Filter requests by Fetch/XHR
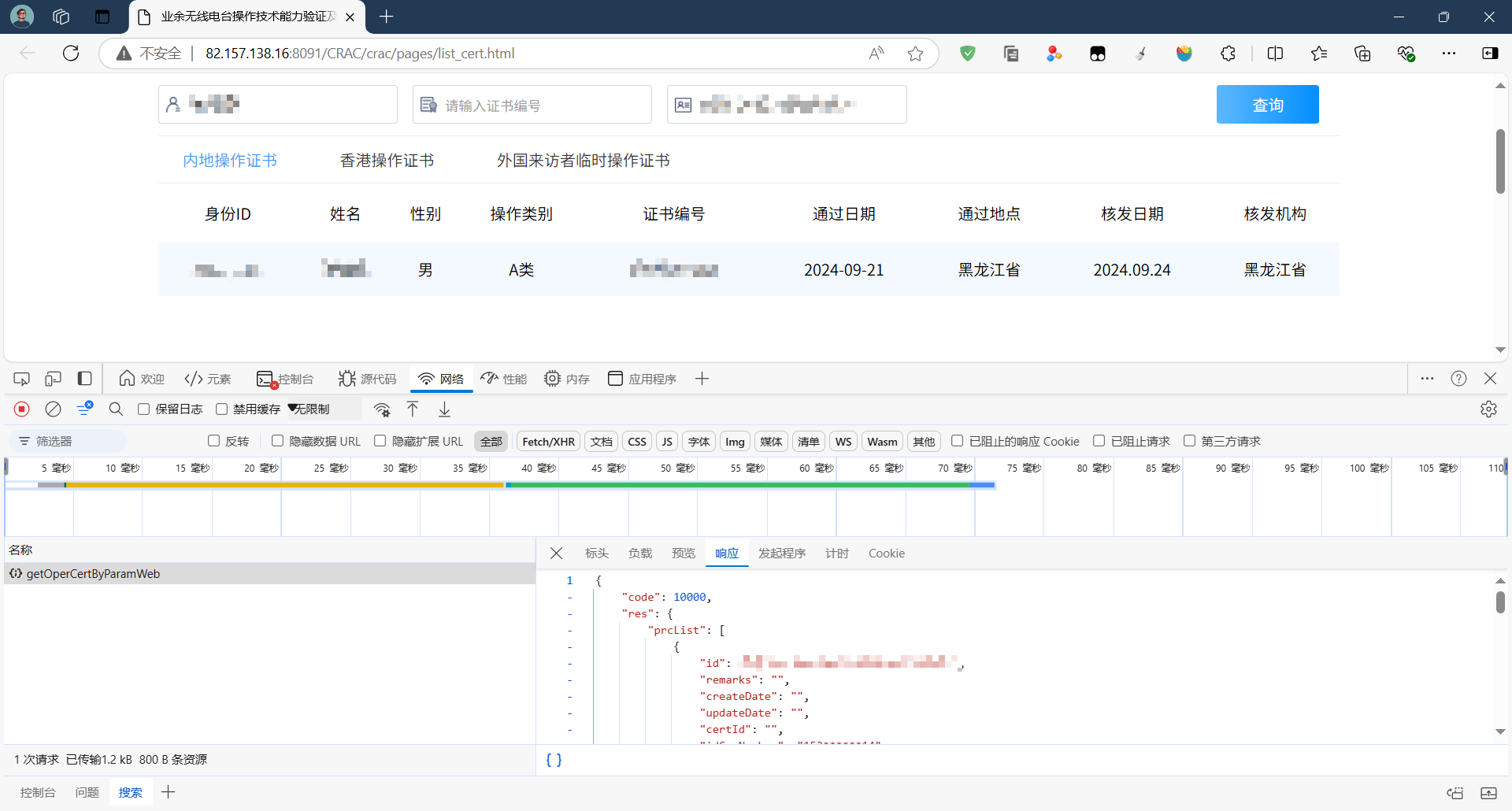This screenshot has width=1512, height=811. click(x=548, y=442)
